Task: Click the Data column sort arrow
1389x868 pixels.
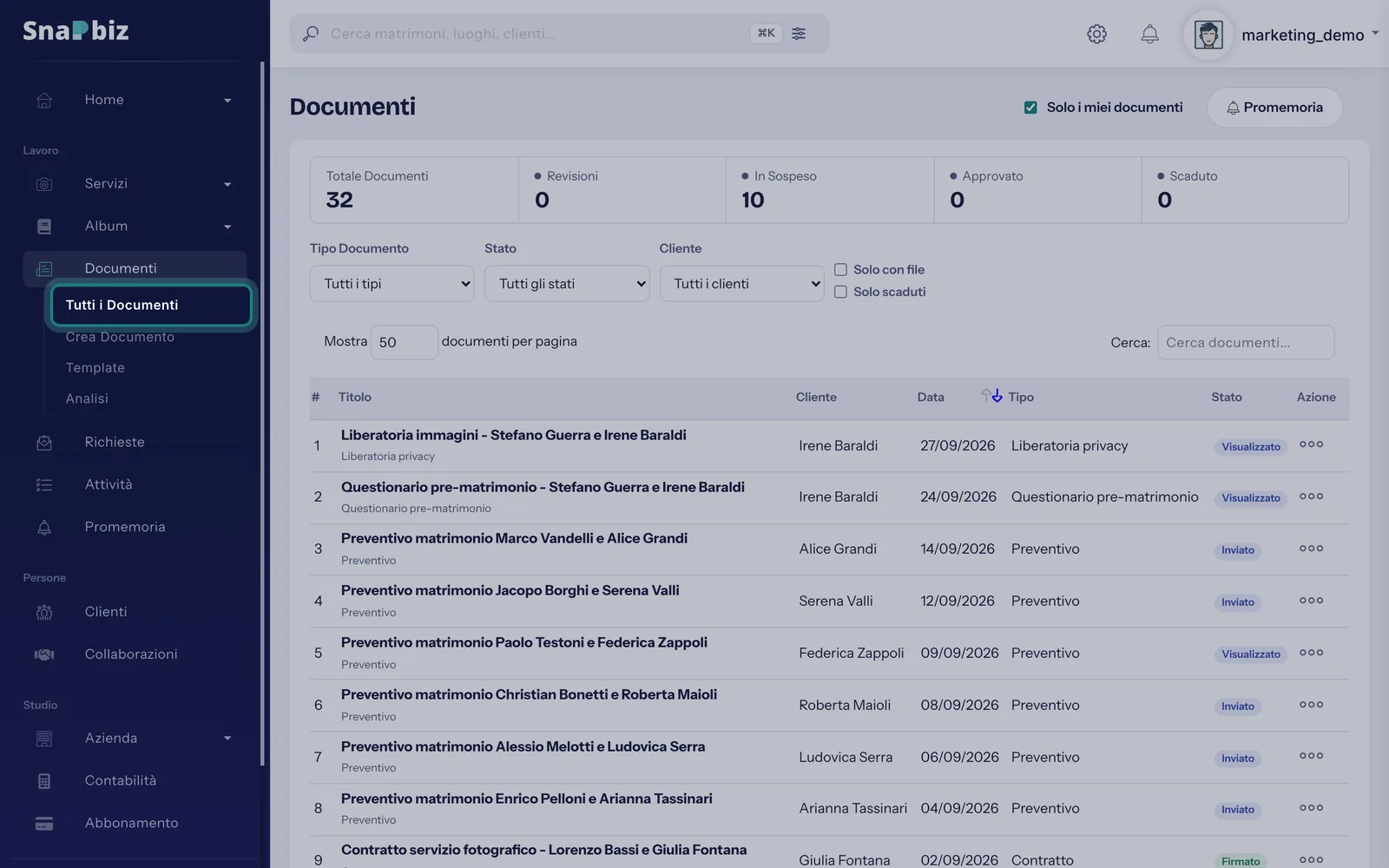Action: click(x=991, y=396)
